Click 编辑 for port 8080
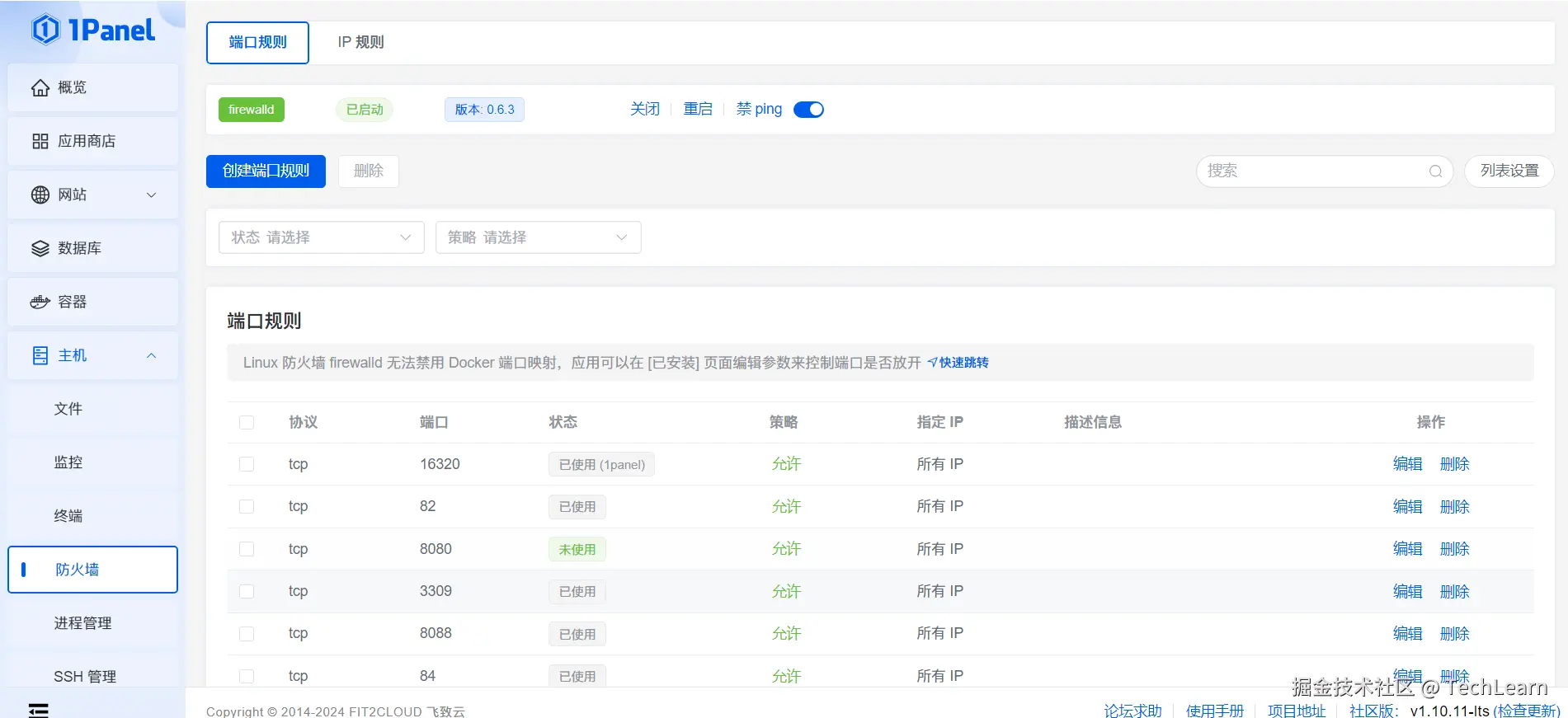Viewport: 1568px width, 718px height. [1408, 549]
